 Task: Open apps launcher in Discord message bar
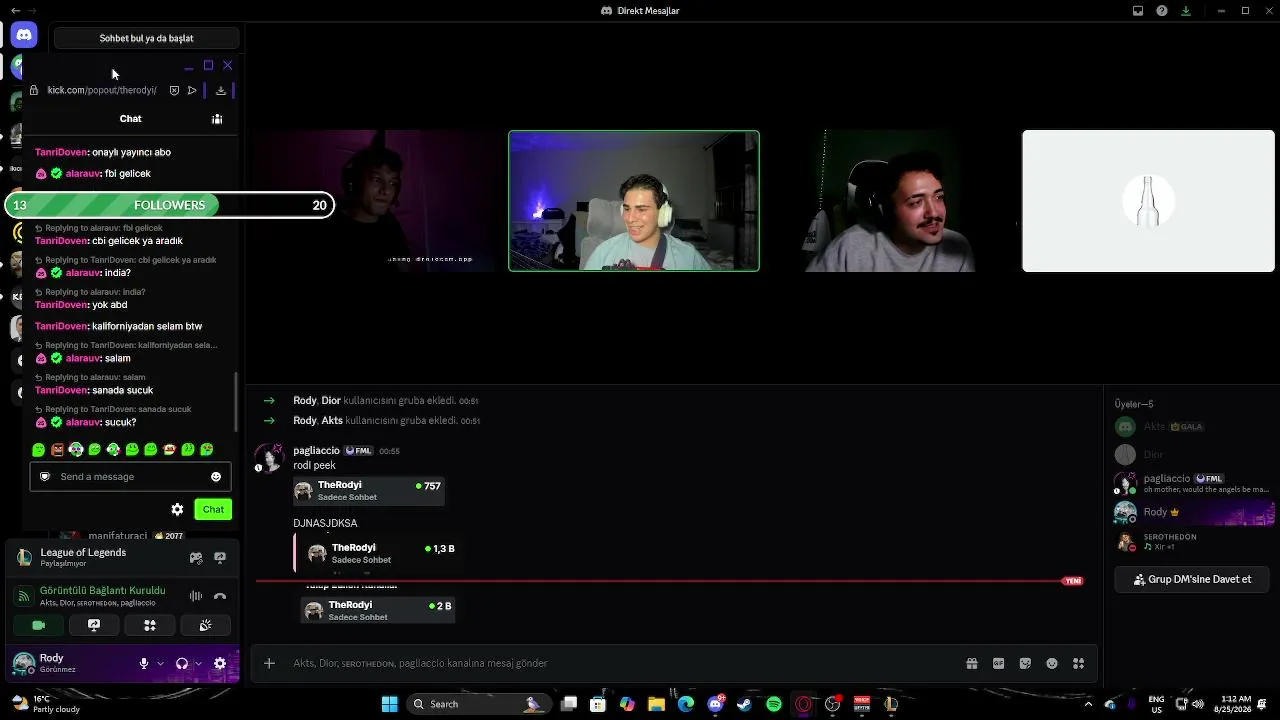pyautogui.click(x=1078, y=663)
